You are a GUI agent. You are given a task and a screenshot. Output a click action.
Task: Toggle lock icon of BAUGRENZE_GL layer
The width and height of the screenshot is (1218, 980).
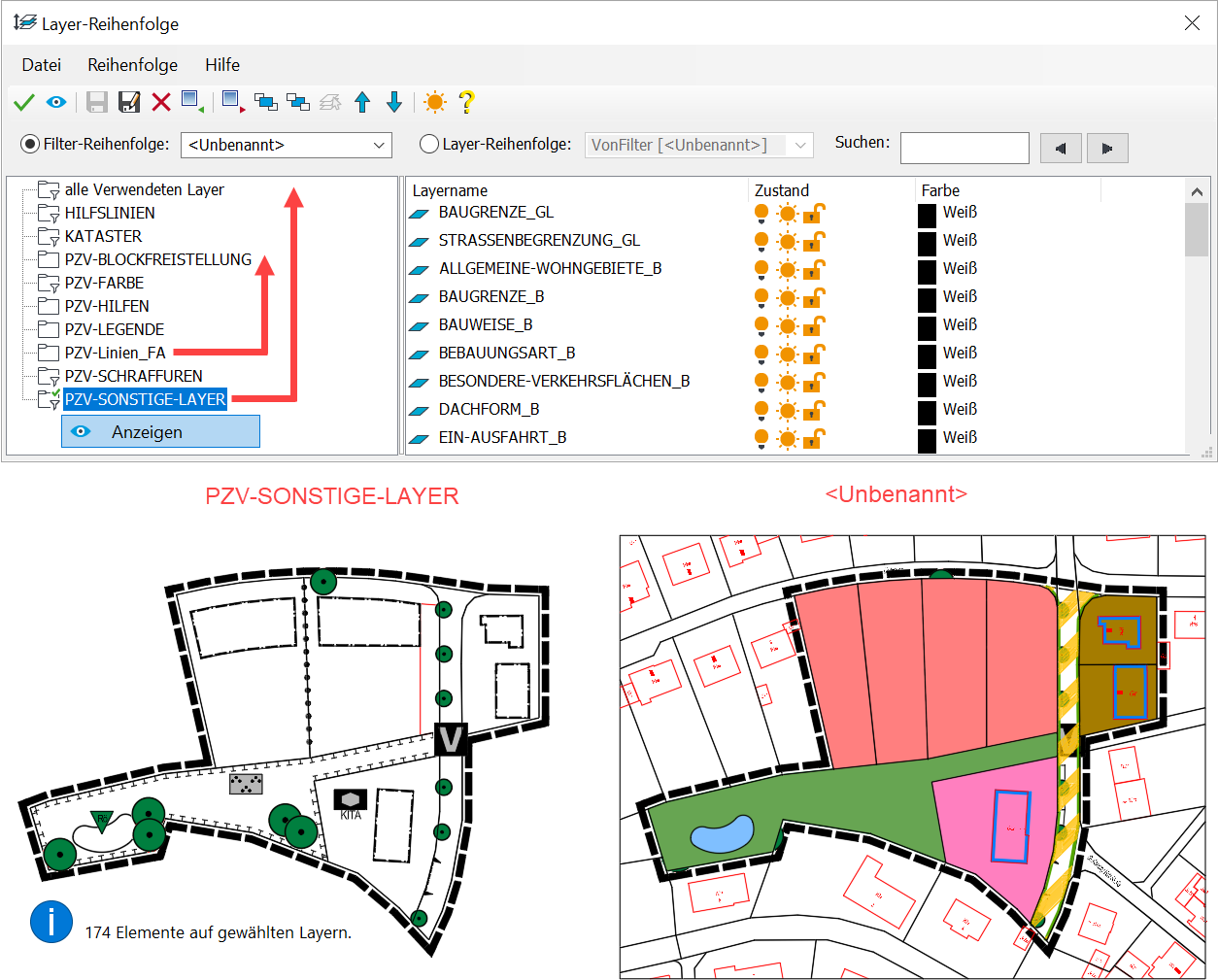point(814,213)
